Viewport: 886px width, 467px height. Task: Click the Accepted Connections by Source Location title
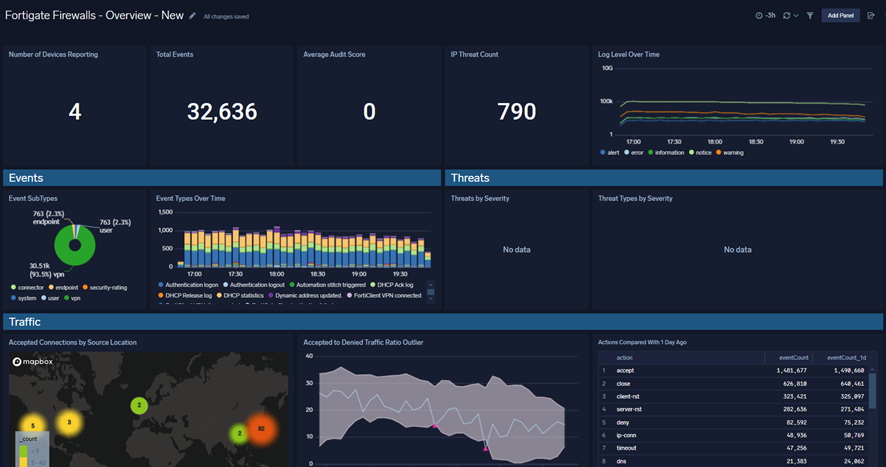pyautogui.click(x=72, y=343)
